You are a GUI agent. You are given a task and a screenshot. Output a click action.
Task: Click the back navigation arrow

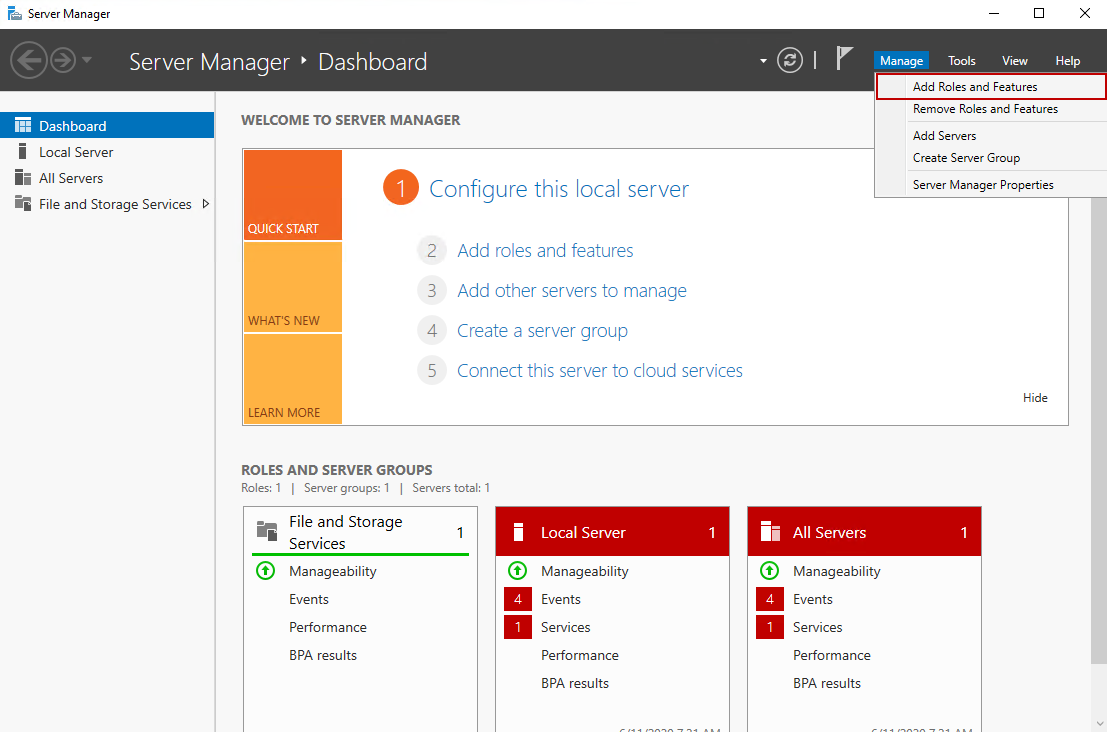(28, 60)
